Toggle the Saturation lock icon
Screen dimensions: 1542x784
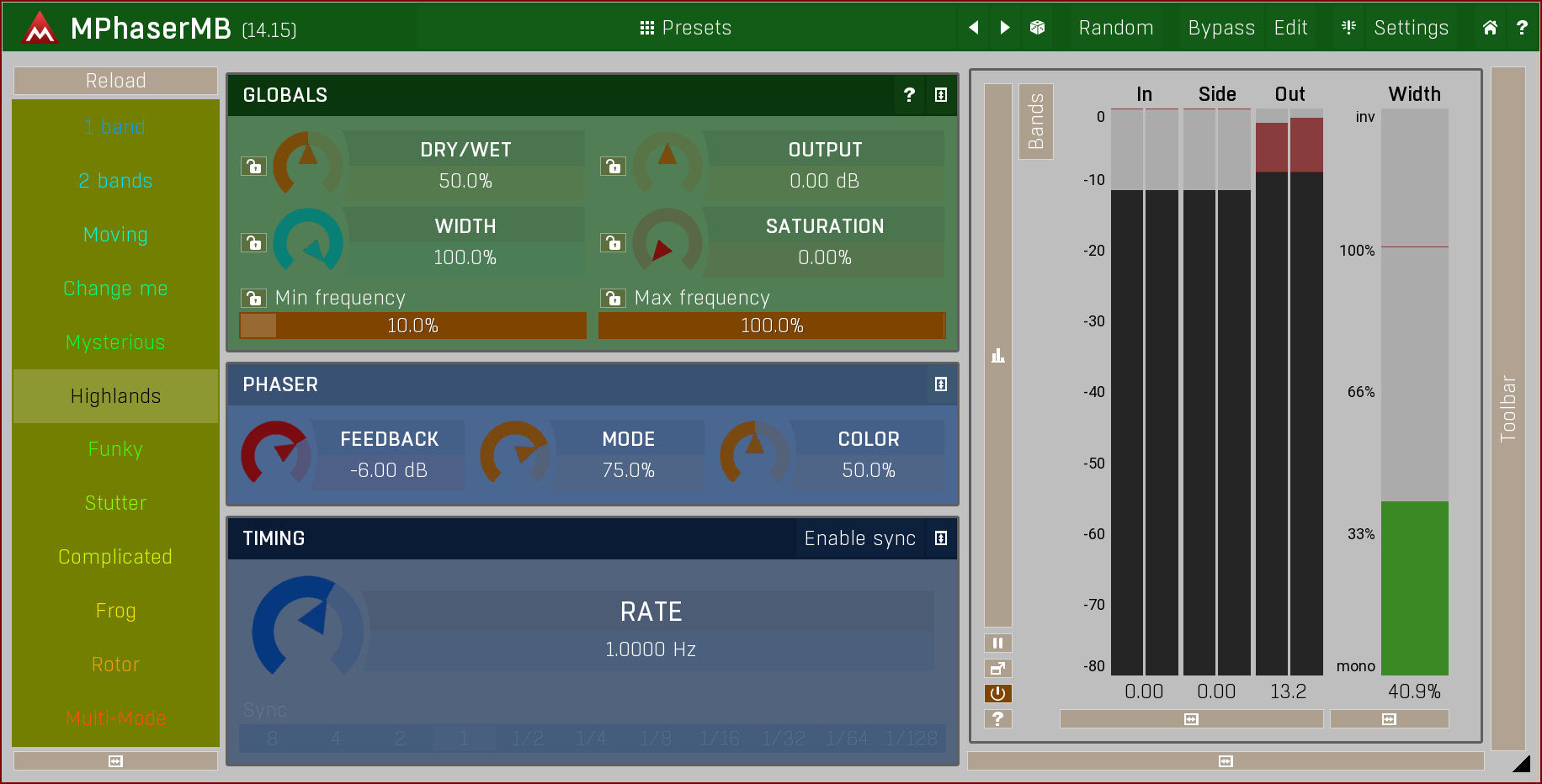tap(613, 243)
